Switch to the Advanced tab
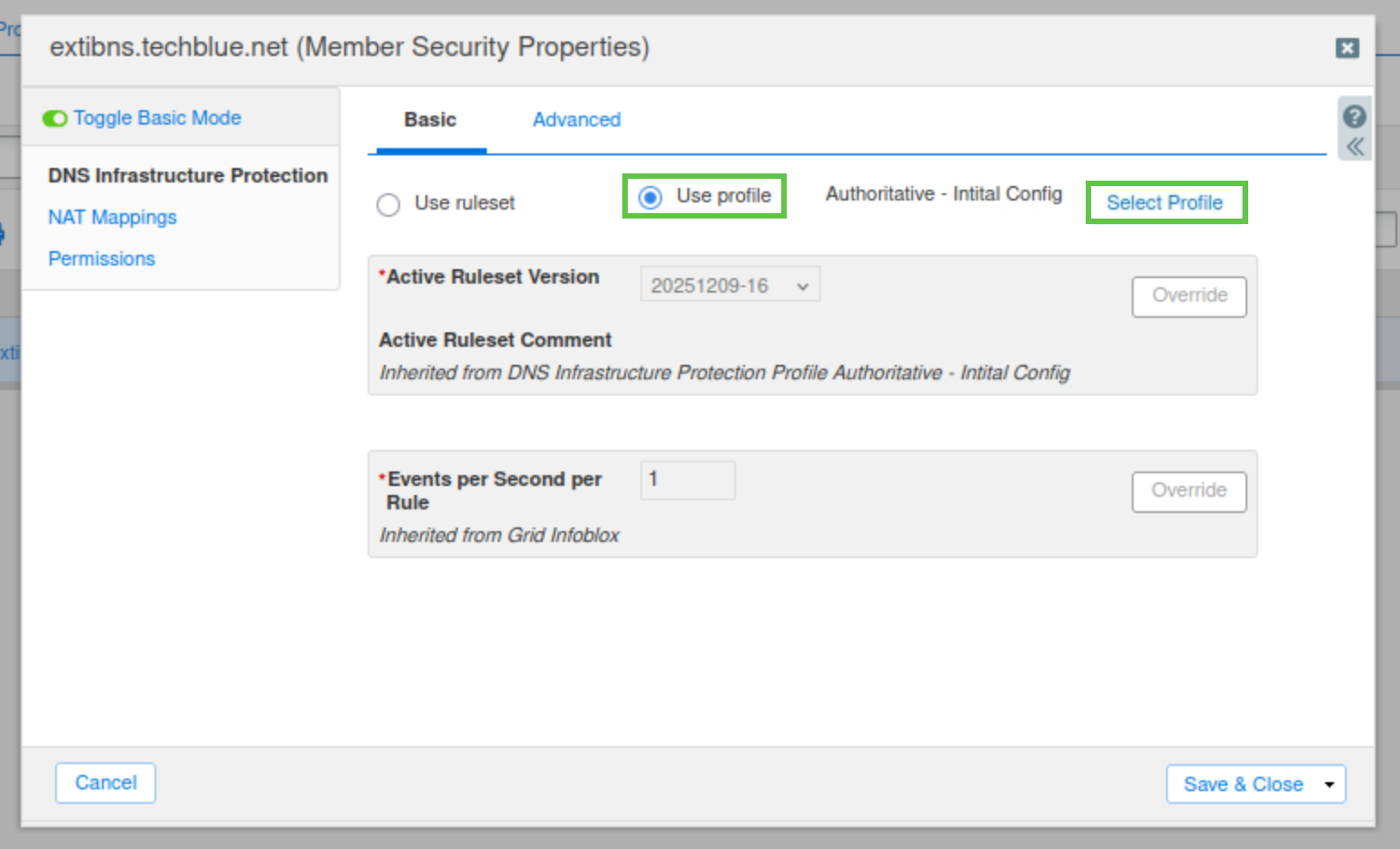 [576, 120]
